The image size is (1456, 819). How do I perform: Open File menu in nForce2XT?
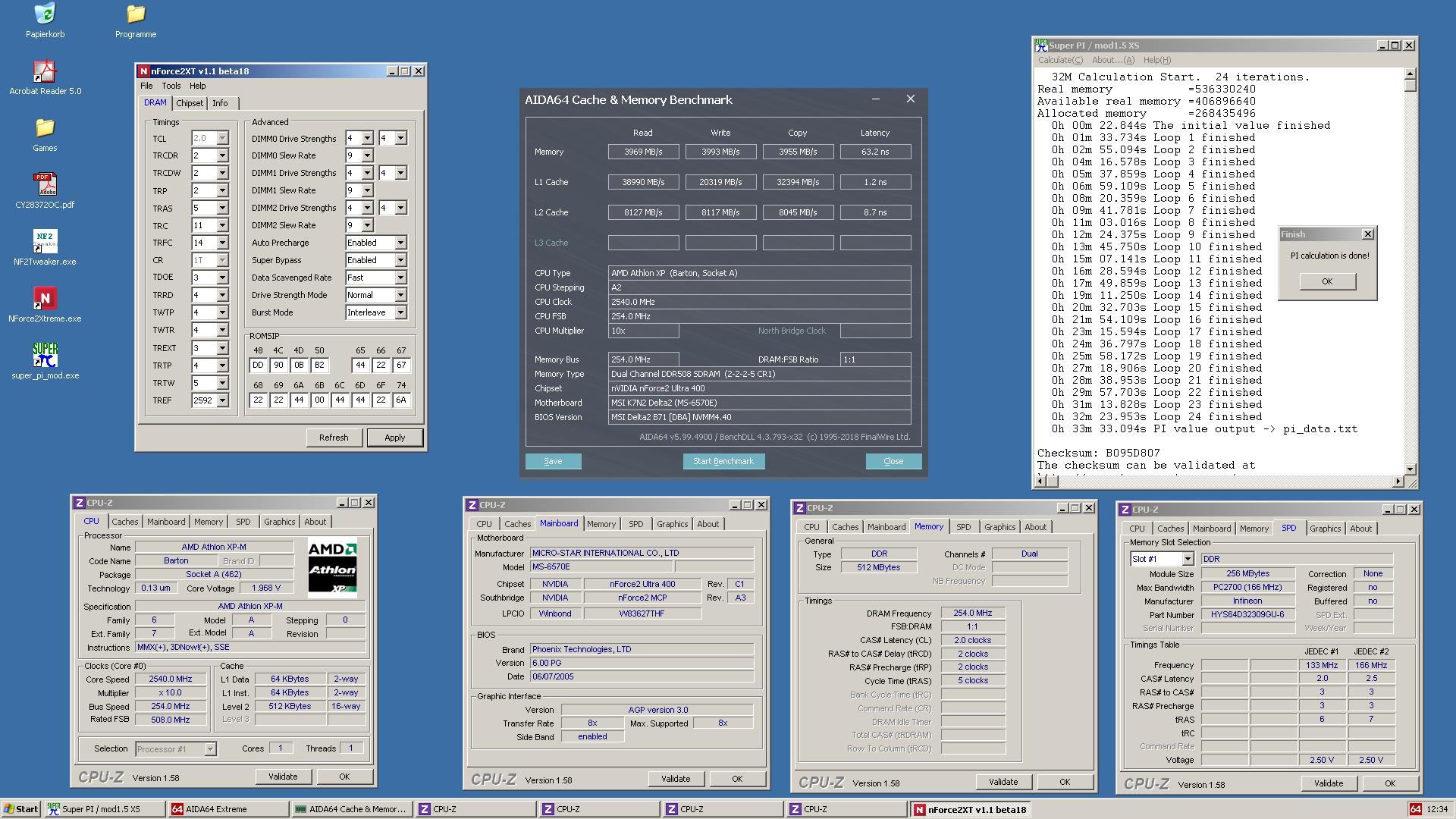(x=146, y=86)
